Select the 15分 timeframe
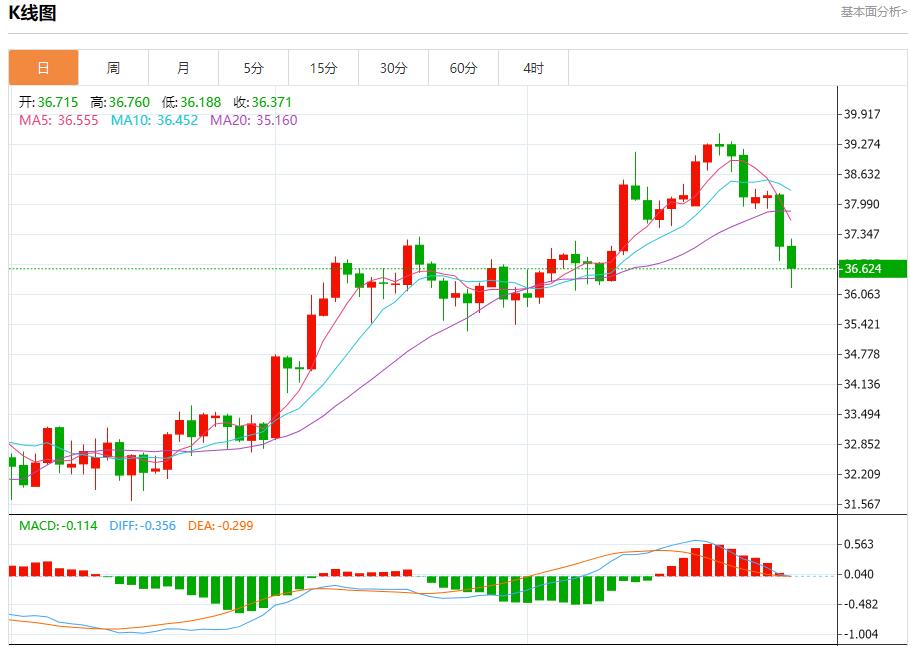Screen dimensions: 910x646 tap(323, 67)
